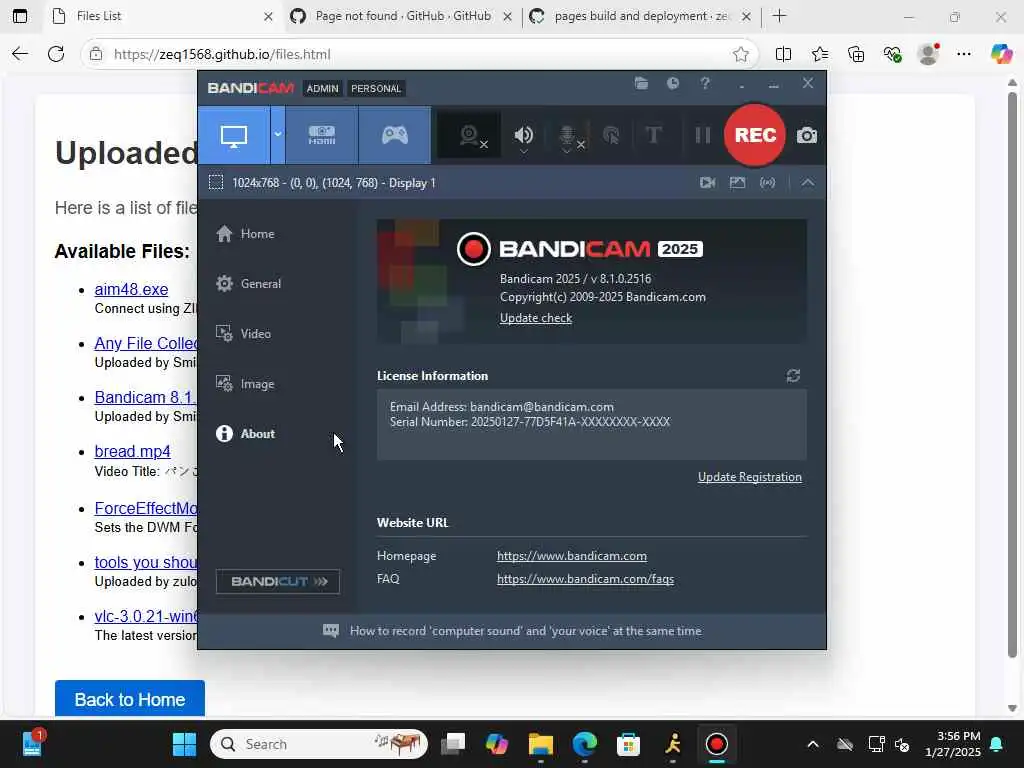The height and width of the screenshot is (768, 1024).
Task: Take a screenshot with the camera icon
Action: point(807,135)
